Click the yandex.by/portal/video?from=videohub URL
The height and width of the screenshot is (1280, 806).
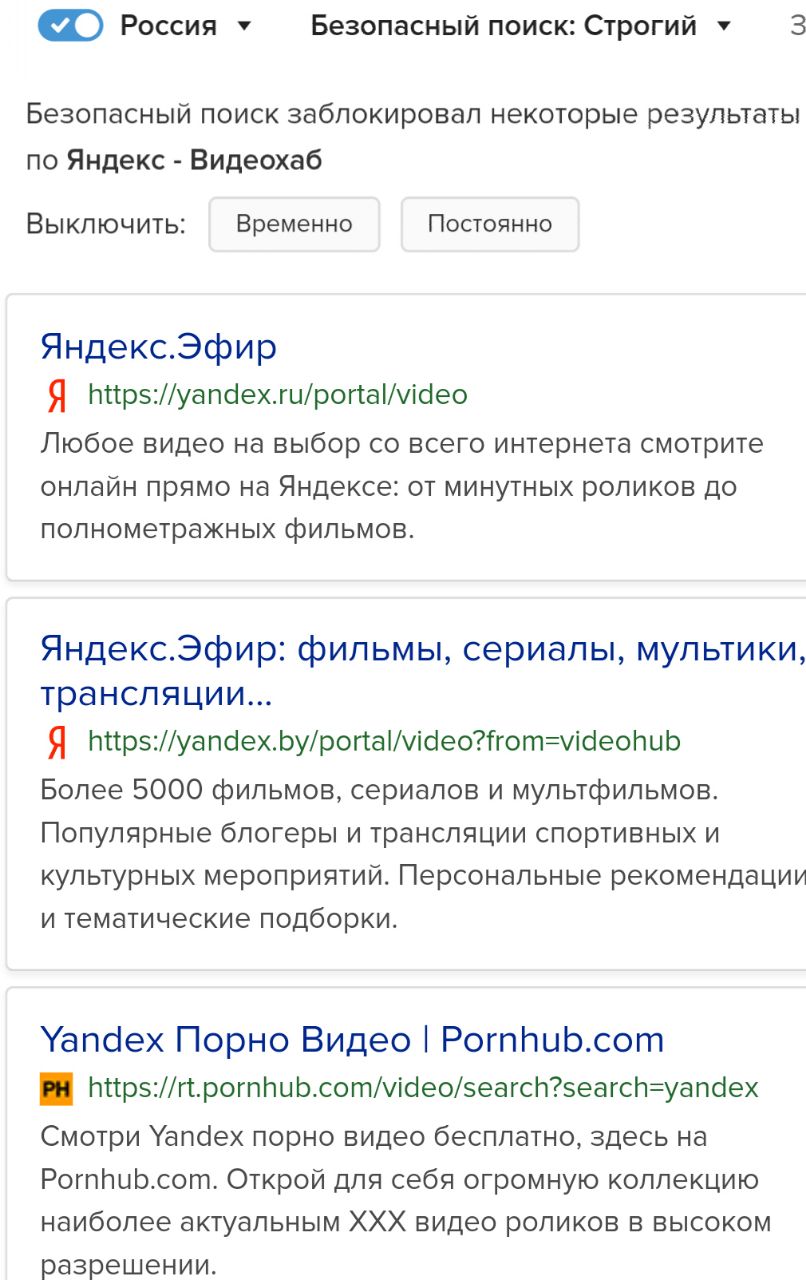click(x=384, y=741)
